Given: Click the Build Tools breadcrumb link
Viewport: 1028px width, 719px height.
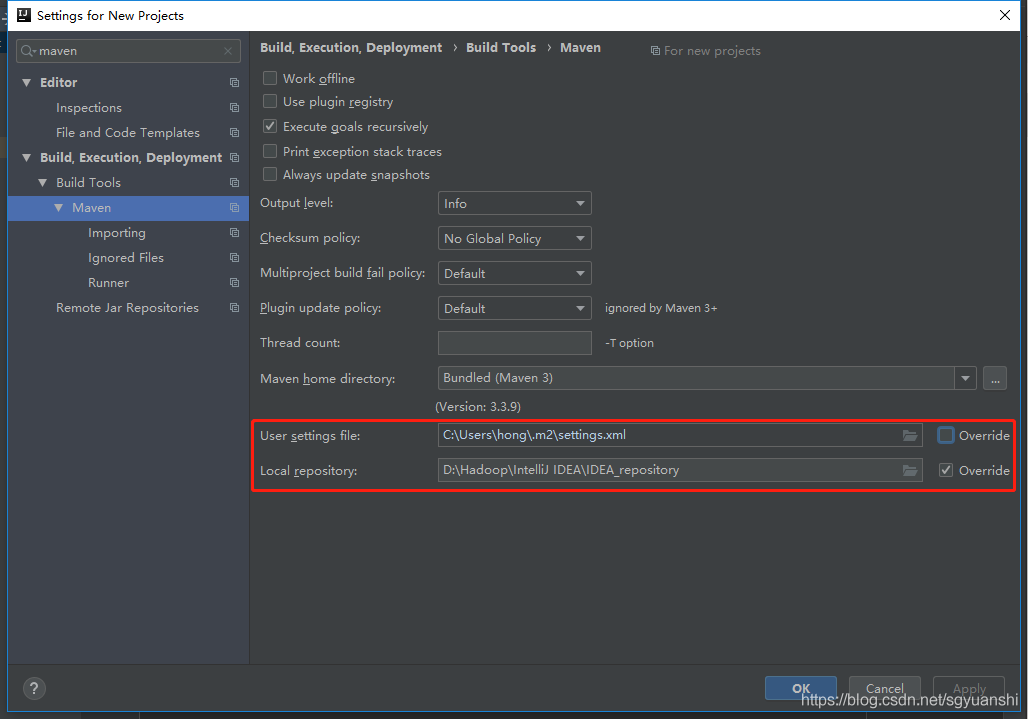Looking at the screenshot, I should 501,47.
